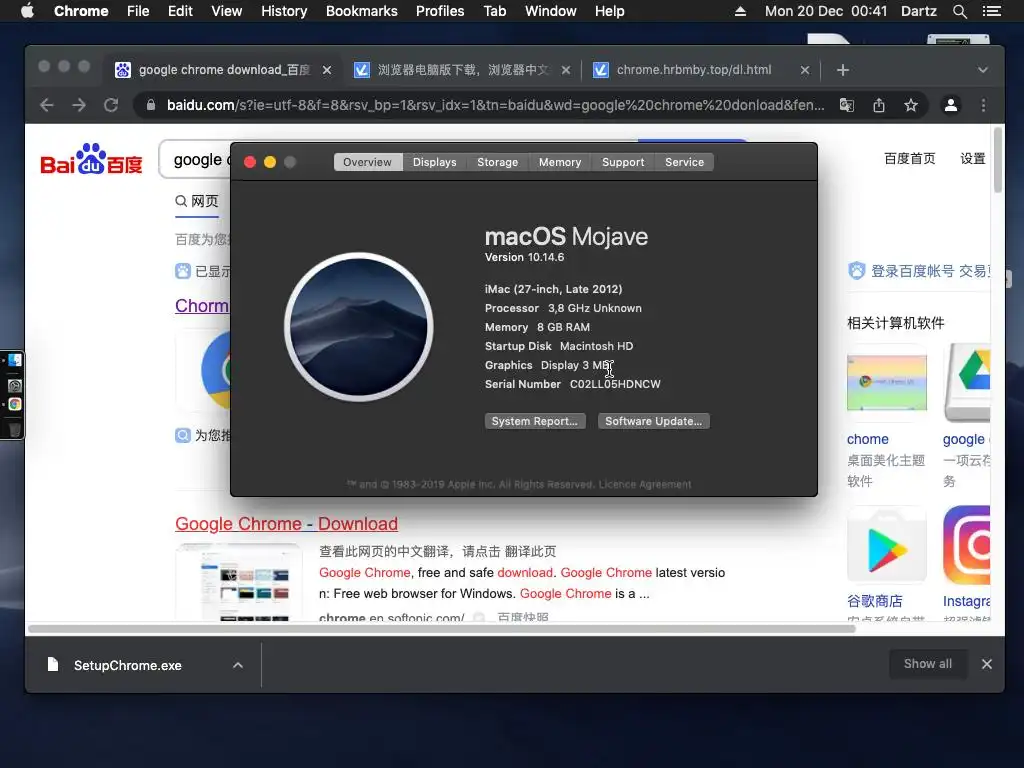Click 设置 link on Baidu
This screenshot has width=1024, height=768.
click(972, 159)
